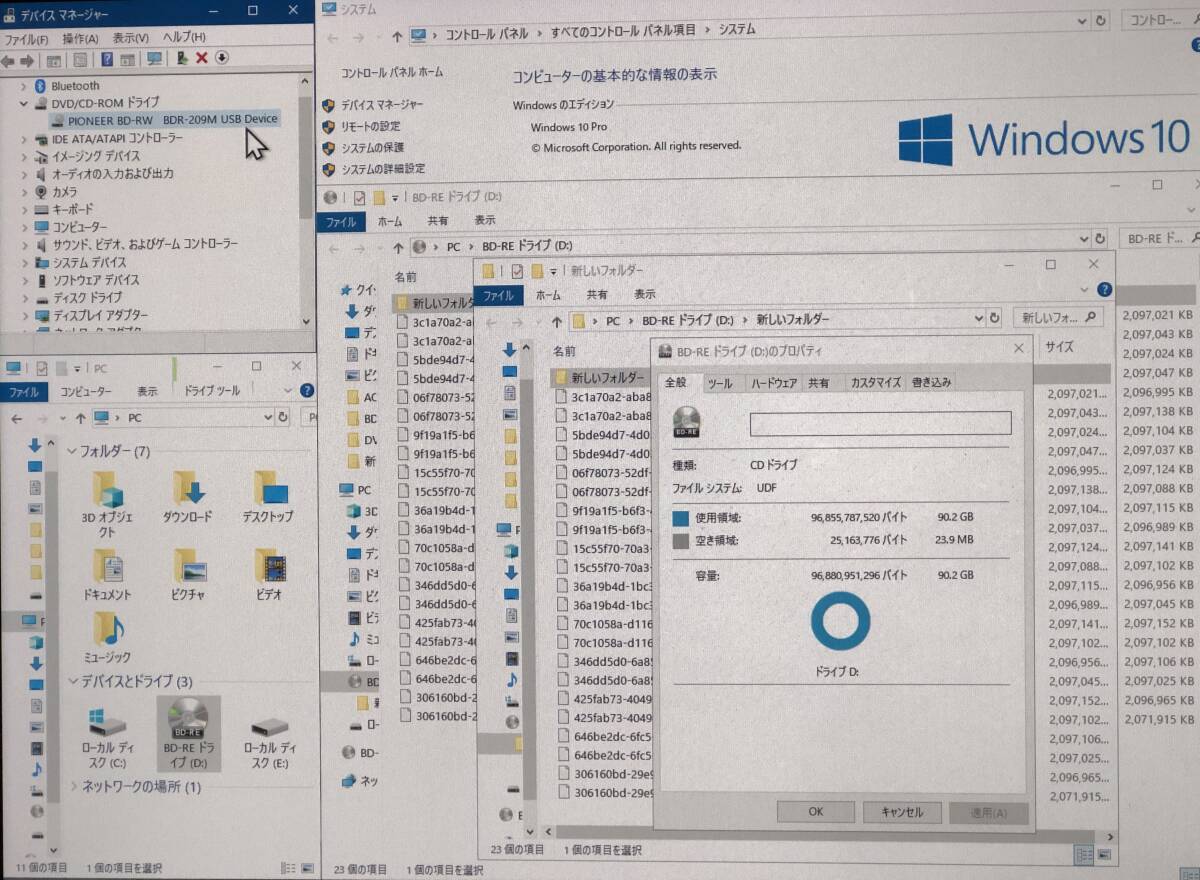Expand IDE ATA/ATAPI コントローラー node
The height and width of the screenshot is (880, 1200).
24,139
